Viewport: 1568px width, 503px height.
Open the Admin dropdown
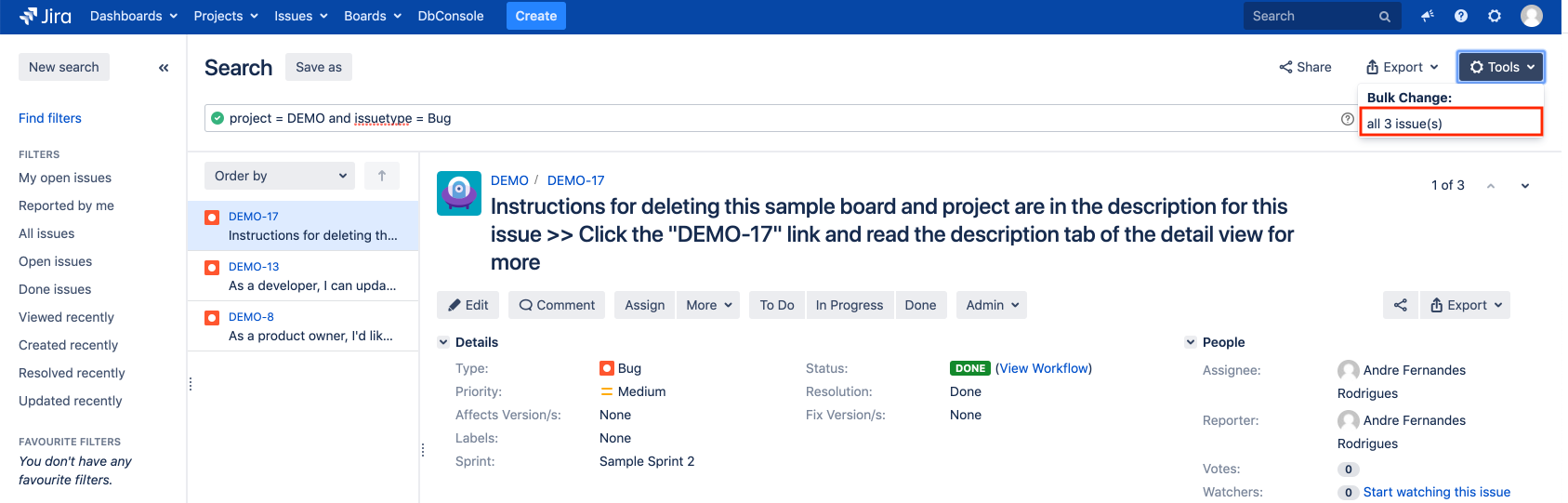[x=991, y=305]
